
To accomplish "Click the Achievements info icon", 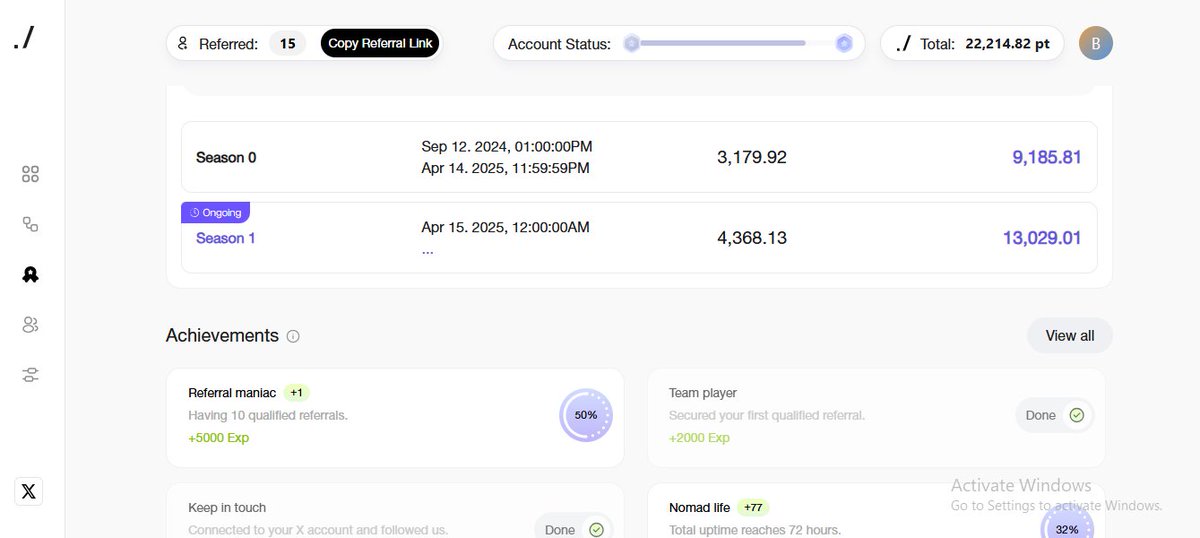I will pos(293,336).
